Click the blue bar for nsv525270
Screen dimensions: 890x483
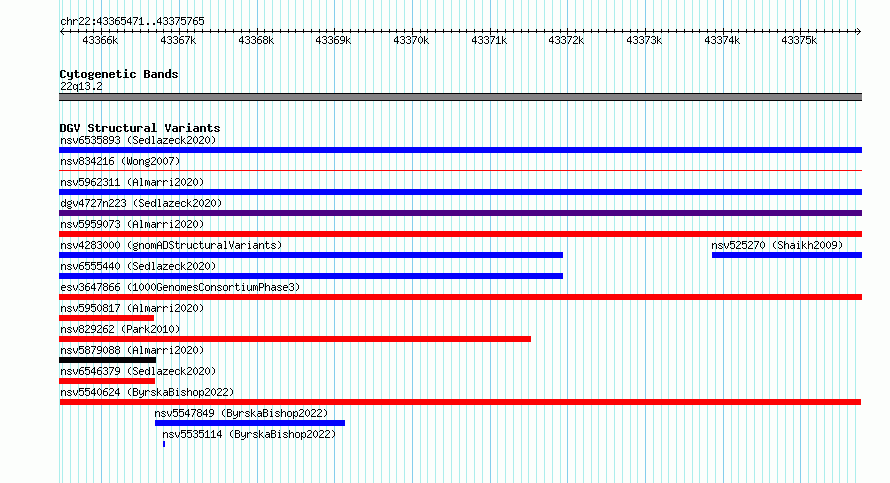[787, 255]
